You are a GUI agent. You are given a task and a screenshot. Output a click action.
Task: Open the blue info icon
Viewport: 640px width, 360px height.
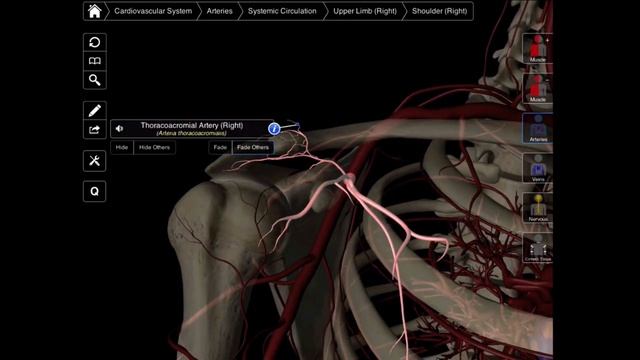pyautogui.click(x=274, y=129)
